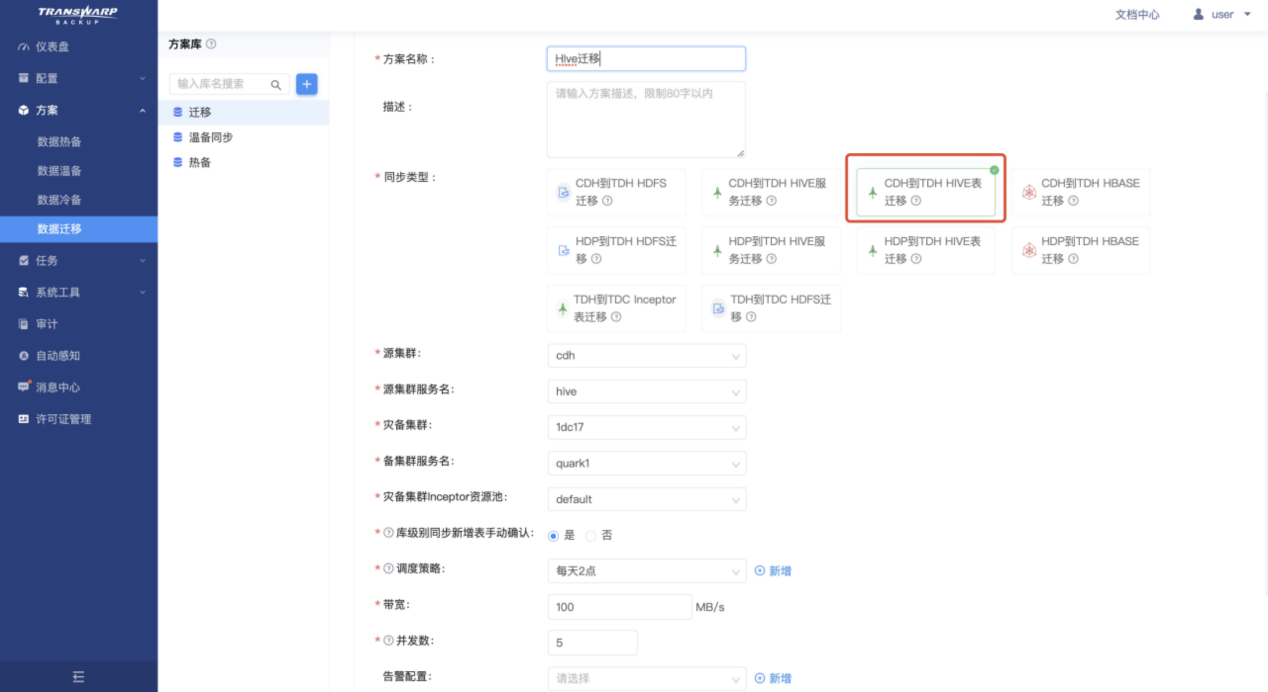Click the user avatar icon in the top bar
Viewport: 1268px width, 692px height.
point(1199,15)
